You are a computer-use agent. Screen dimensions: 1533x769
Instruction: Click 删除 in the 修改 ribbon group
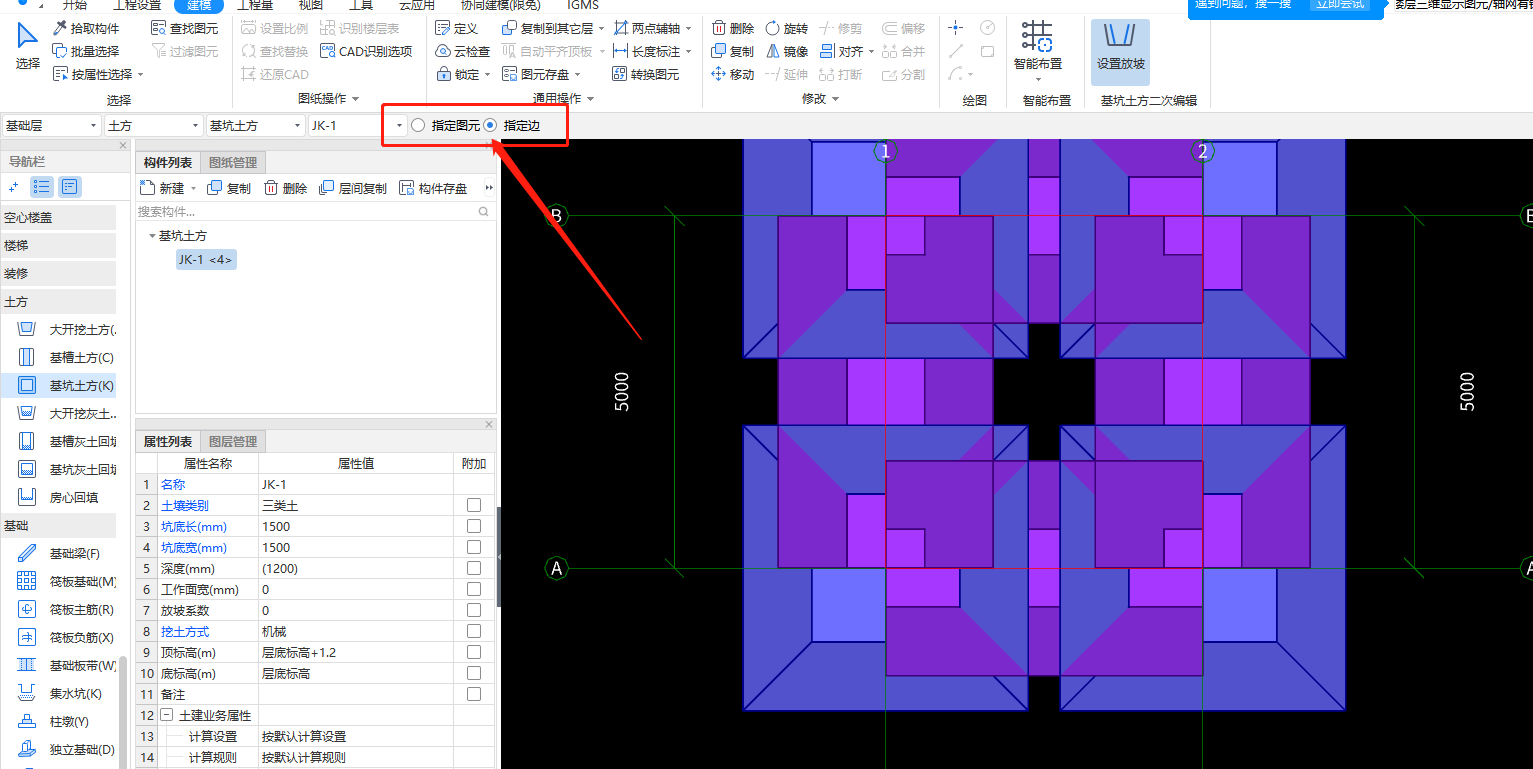733,28
